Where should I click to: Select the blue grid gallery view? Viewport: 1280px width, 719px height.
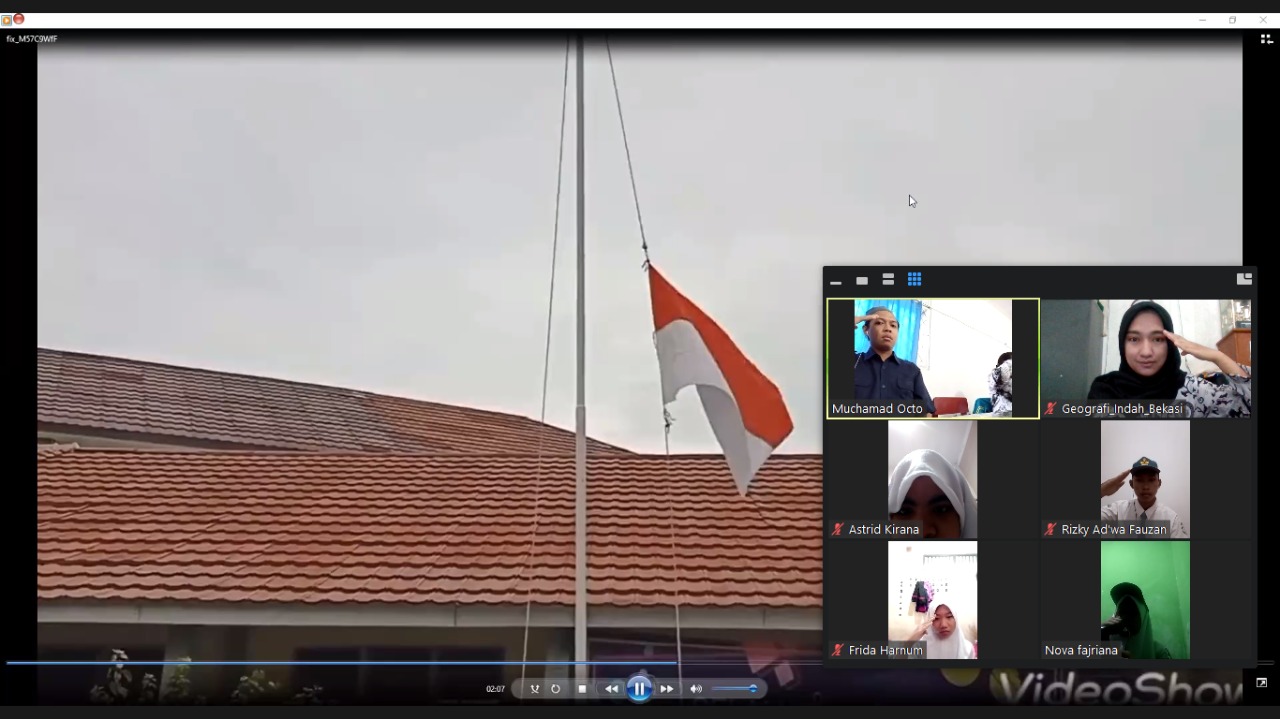[x=914, y=280]
